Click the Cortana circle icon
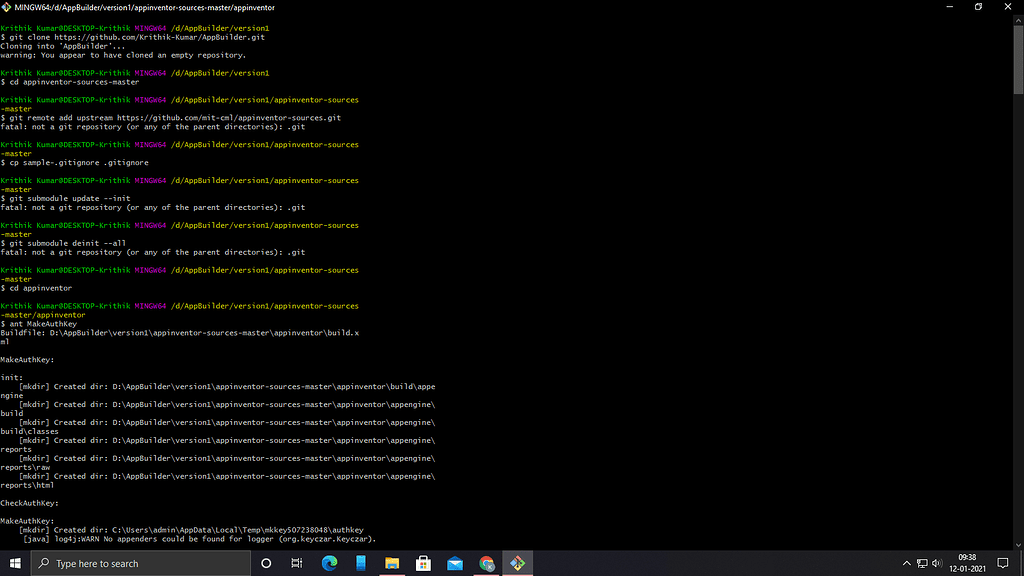 266,563
